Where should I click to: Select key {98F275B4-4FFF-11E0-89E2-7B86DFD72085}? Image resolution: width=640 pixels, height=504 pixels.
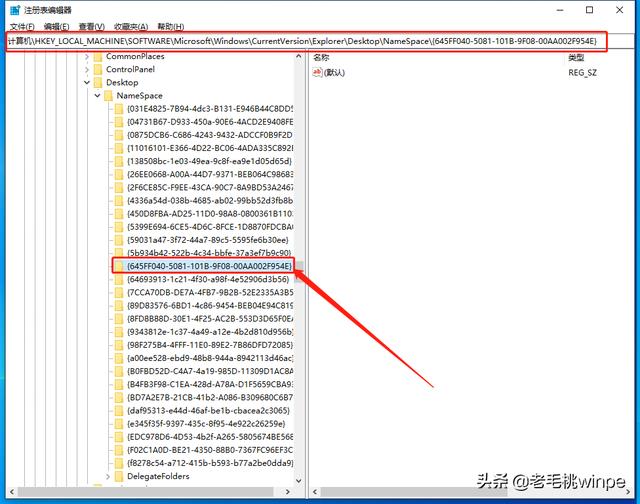point(210,345)
